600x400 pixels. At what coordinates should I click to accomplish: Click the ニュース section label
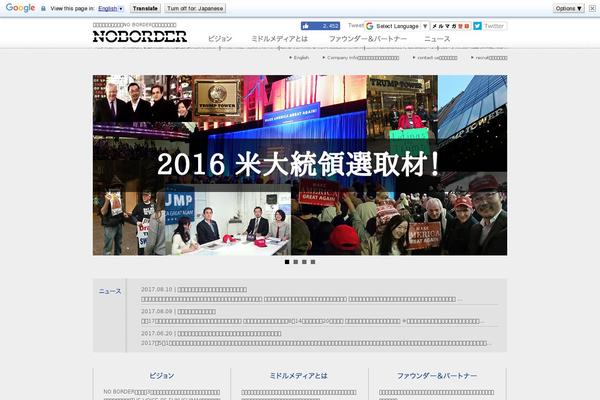click(110, 291)
